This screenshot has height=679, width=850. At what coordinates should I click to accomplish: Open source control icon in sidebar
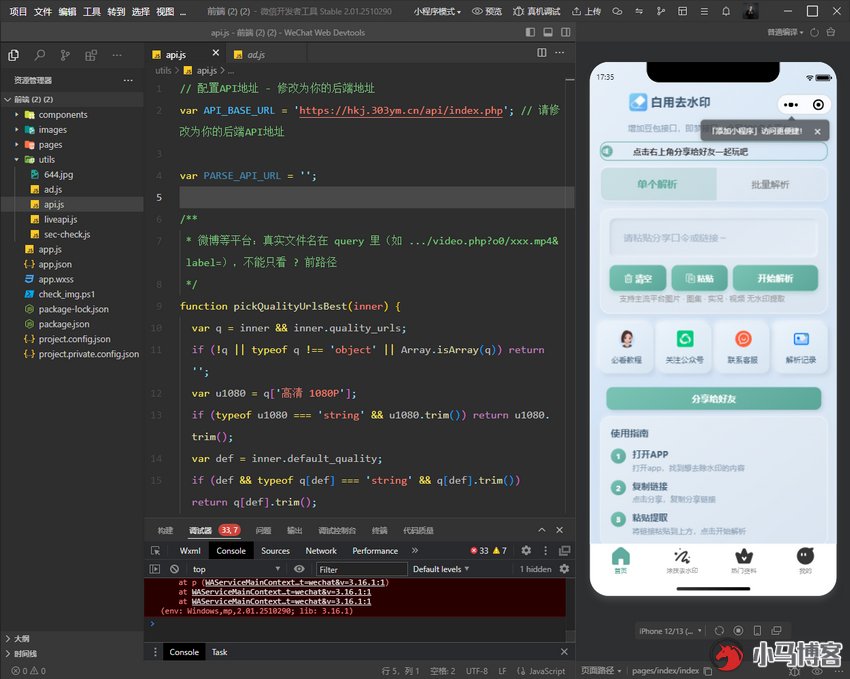(65, 55)
